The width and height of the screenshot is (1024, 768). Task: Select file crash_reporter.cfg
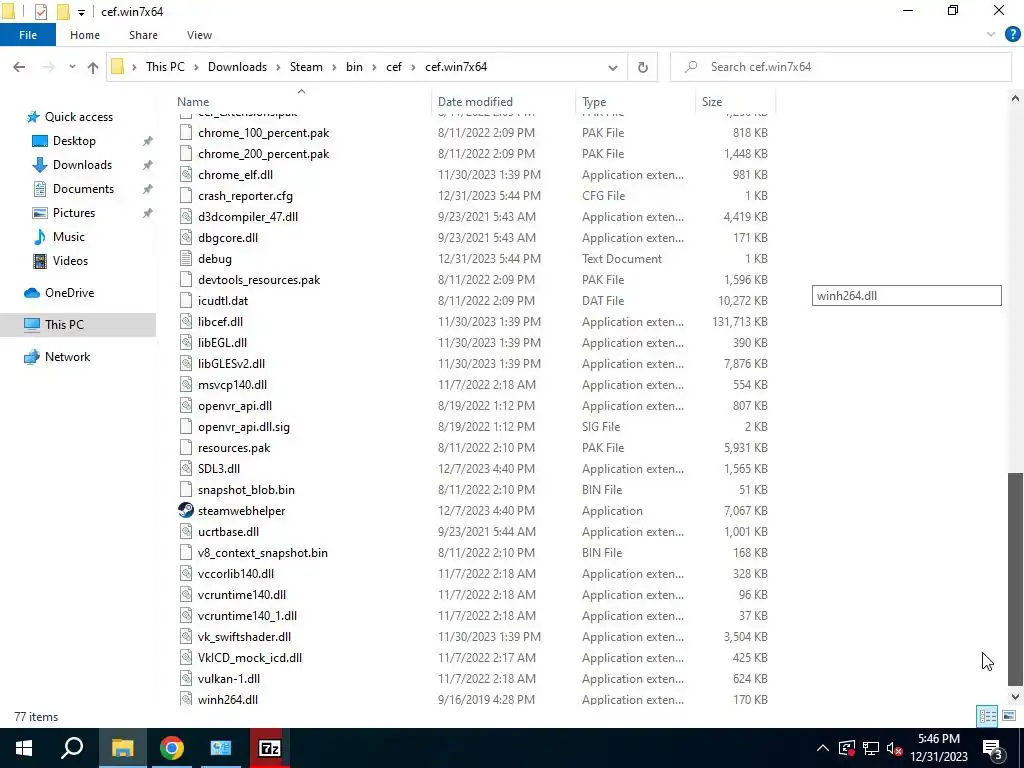coord(245,196)
